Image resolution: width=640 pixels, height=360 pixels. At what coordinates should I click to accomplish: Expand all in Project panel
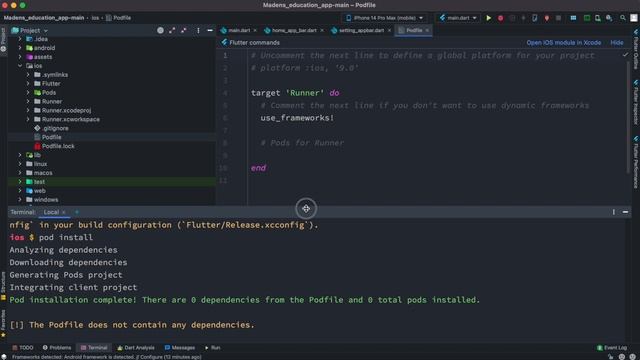click(172, 30)
